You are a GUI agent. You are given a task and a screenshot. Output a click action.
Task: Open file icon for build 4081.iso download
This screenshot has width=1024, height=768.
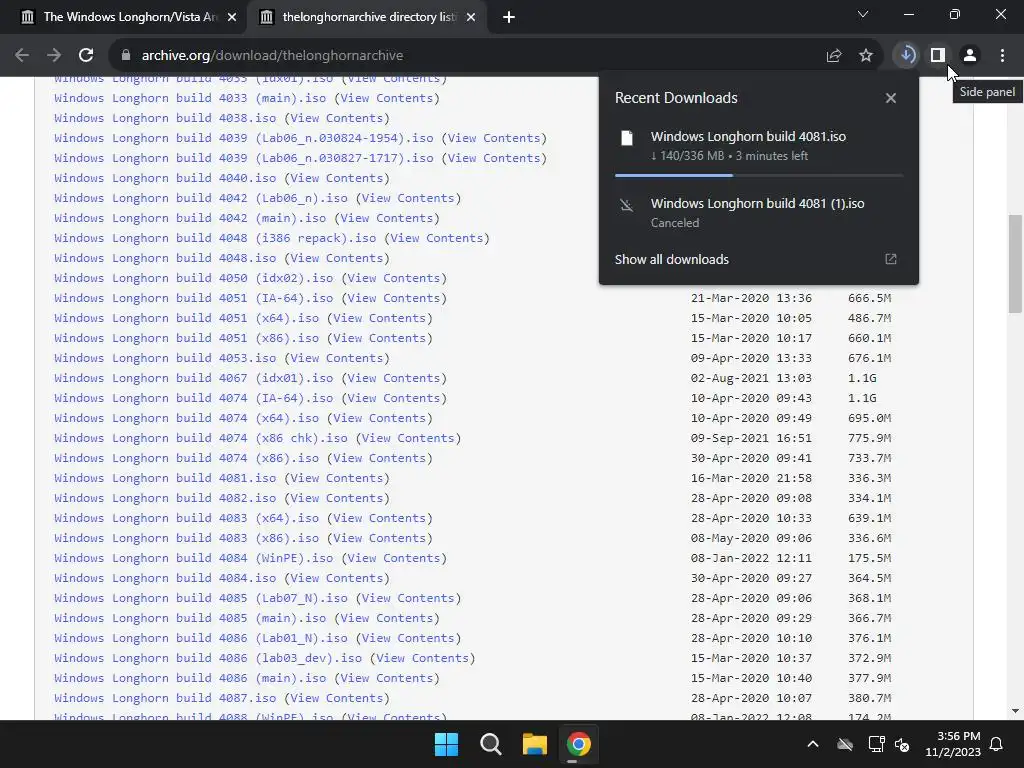tap(627, 138)
